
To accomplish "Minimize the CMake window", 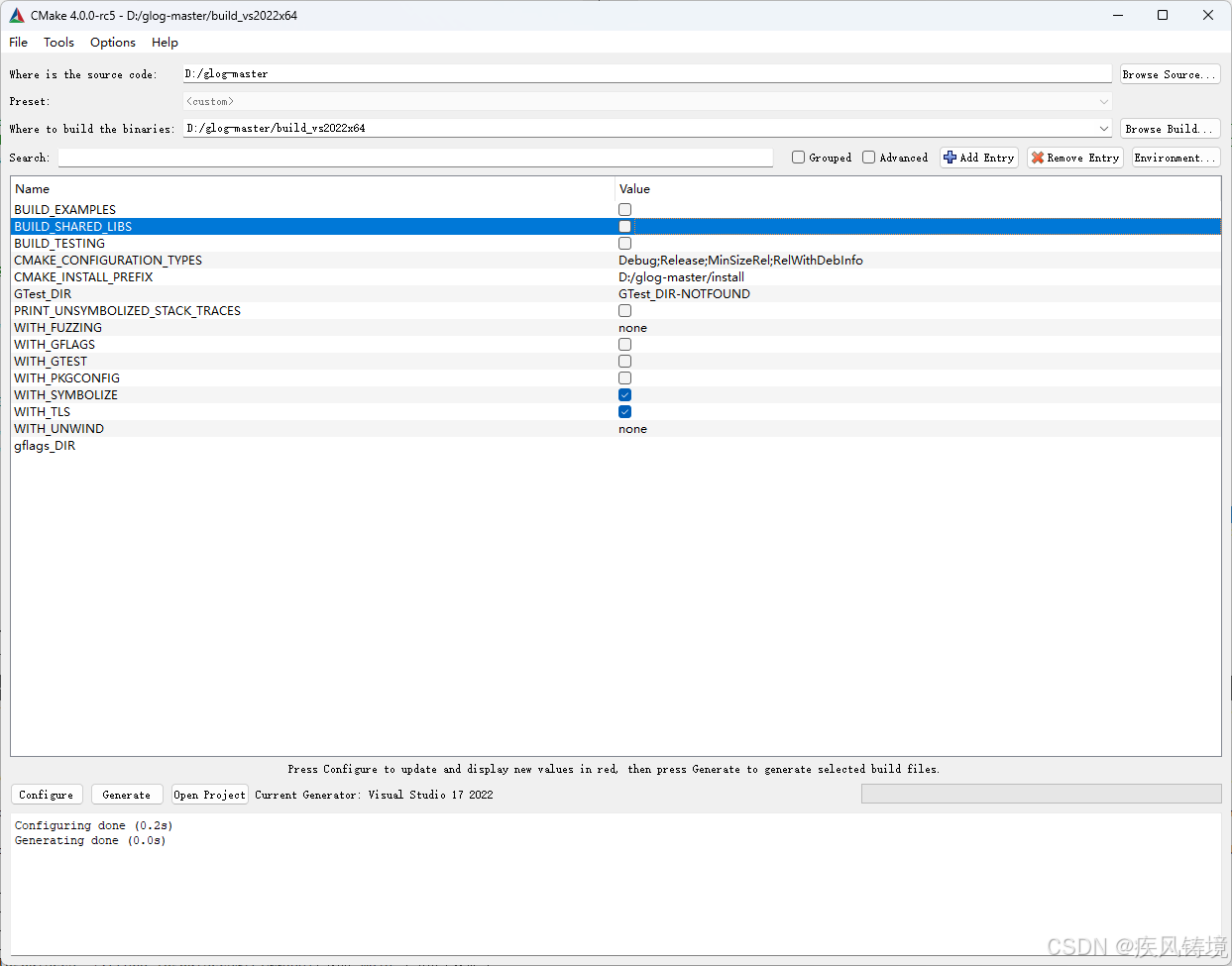I will (x=1118, y=15).
